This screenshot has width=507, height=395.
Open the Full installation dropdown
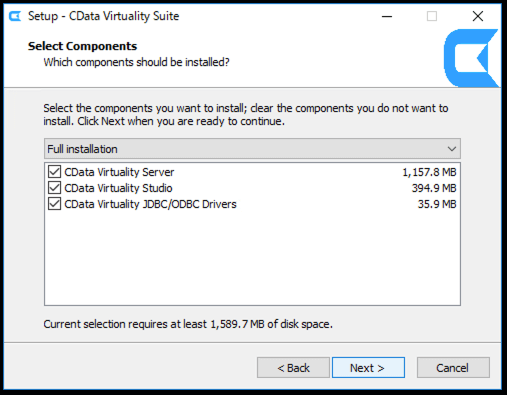coord(252,149)
